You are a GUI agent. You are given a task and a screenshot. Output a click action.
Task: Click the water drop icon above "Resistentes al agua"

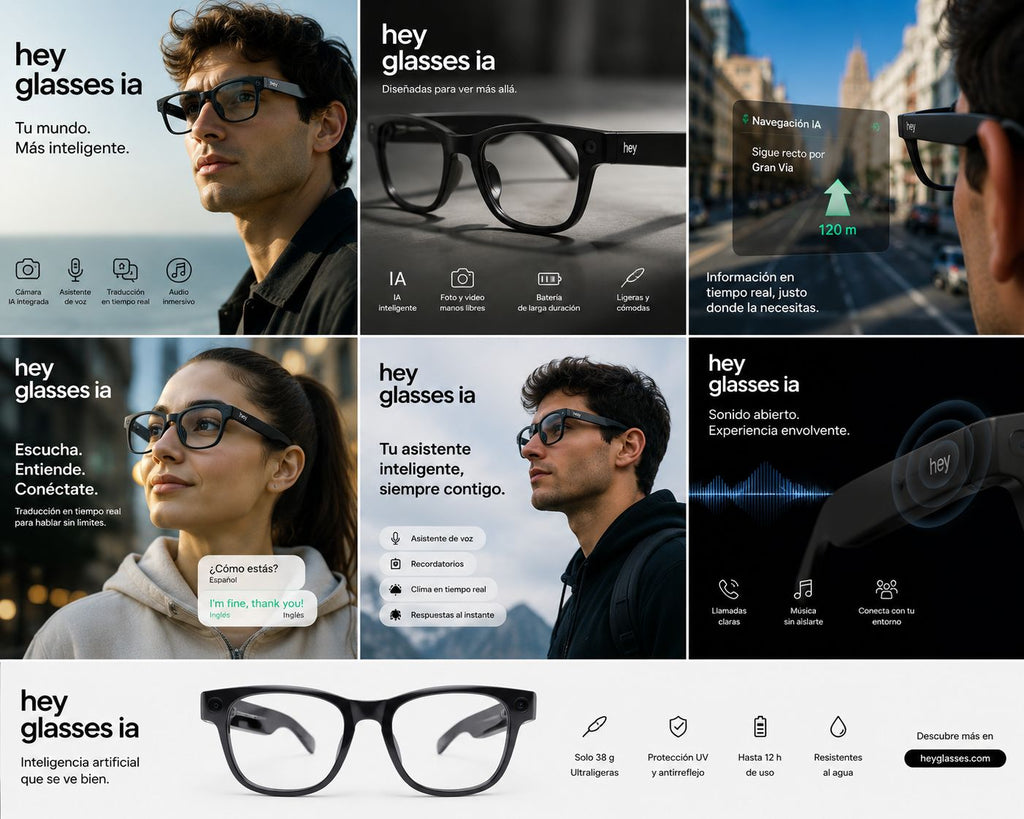(838, 726)
